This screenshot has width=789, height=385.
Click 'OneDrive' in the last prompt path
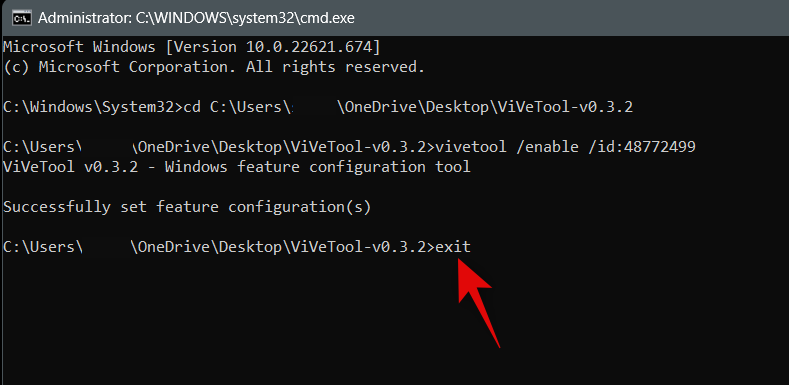[x=174, y=247]
